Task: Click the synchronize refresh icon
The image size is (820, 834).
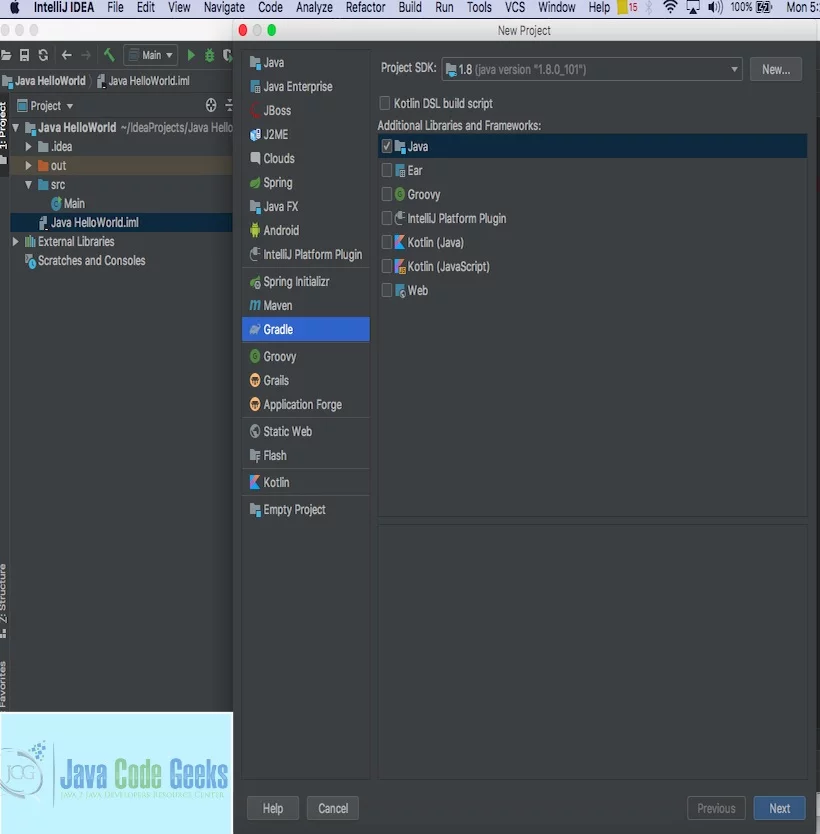Action: [x=43, y=55]
